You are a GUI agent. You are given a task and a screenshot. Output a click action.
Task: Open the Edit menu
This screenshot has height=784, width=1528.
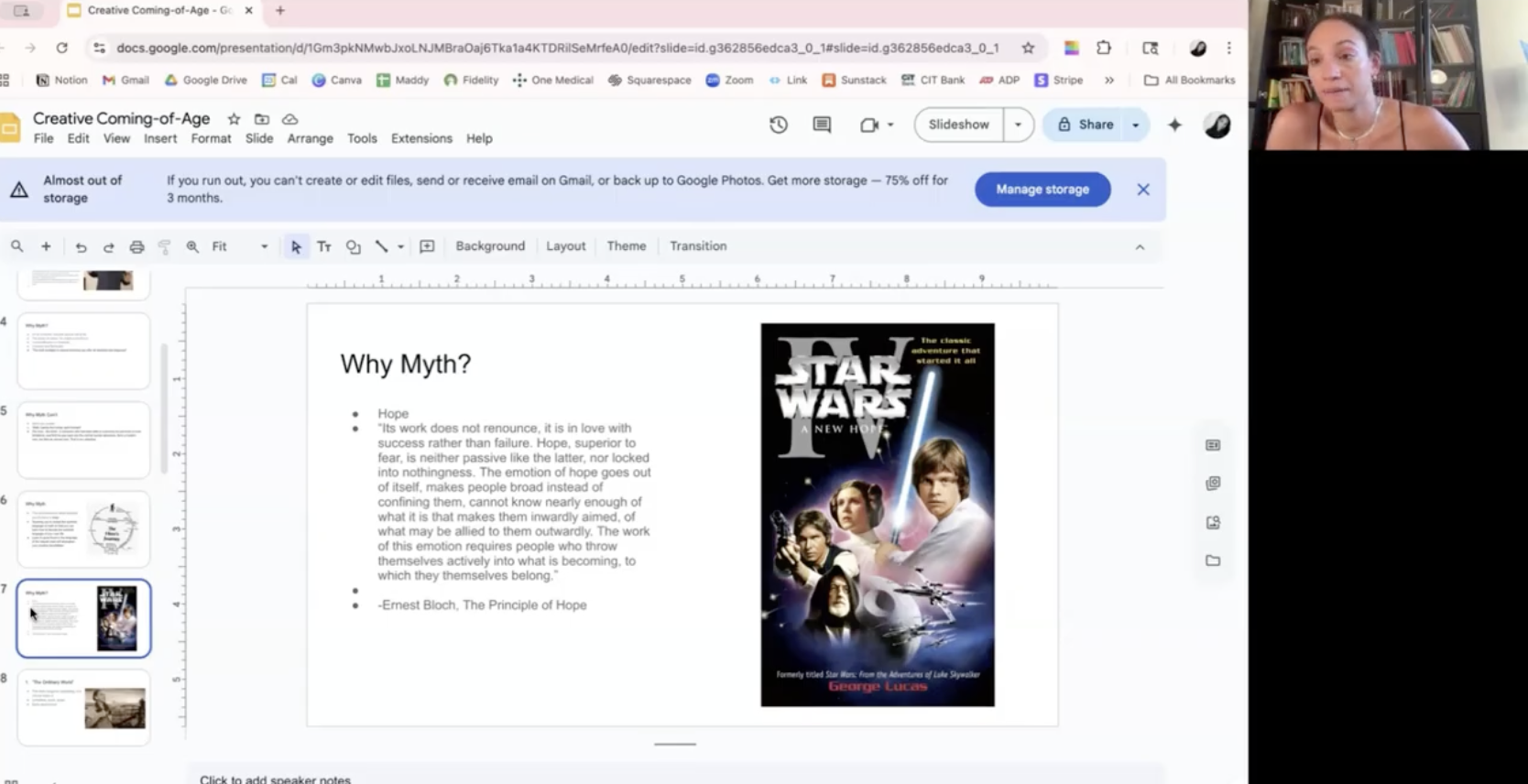[78, 138]
